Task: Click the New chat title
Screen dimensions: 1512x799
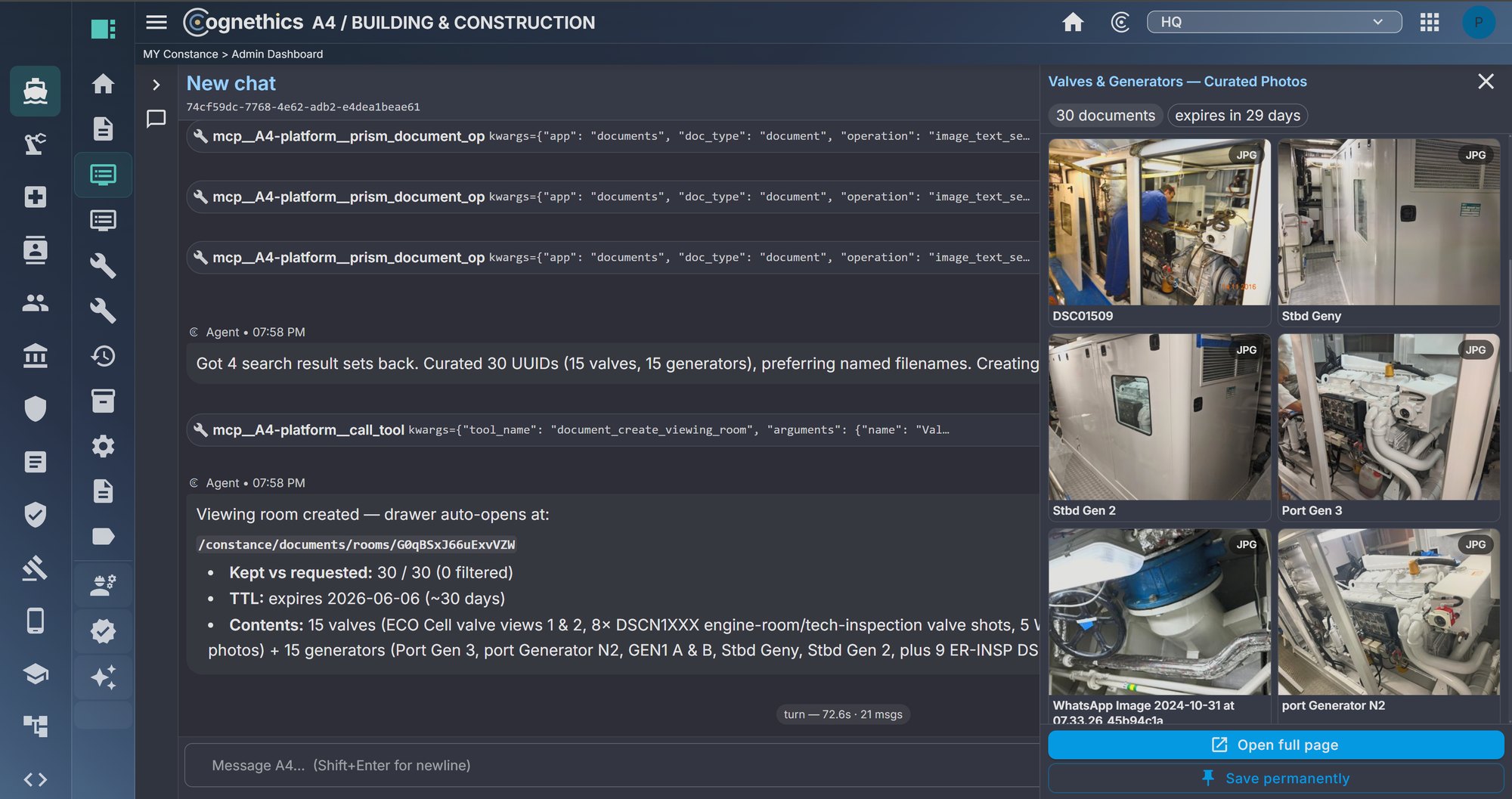Action: [231, 83]
